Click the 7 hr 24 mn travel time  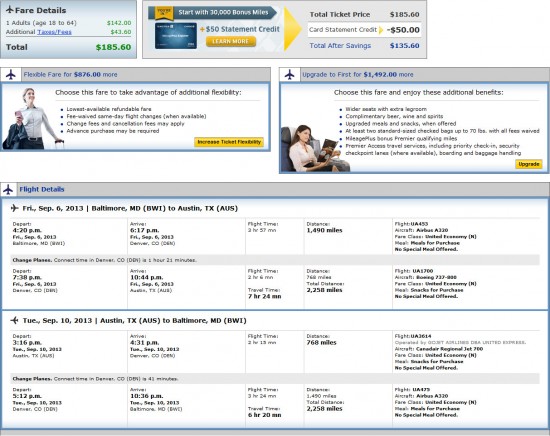coord(264,296)
